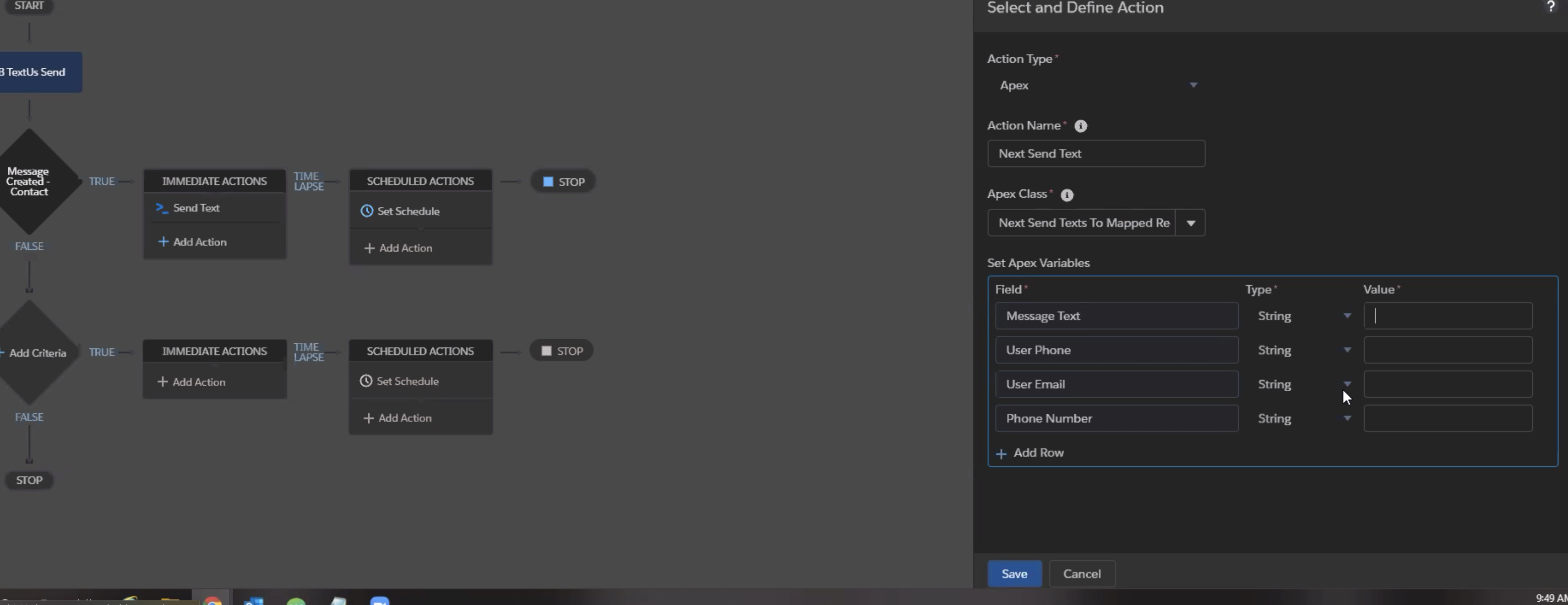Click the info icon next to Action Name
Image resolution: width=1568 pixels, height=605 pixels.
click(x=1081, y=126)
